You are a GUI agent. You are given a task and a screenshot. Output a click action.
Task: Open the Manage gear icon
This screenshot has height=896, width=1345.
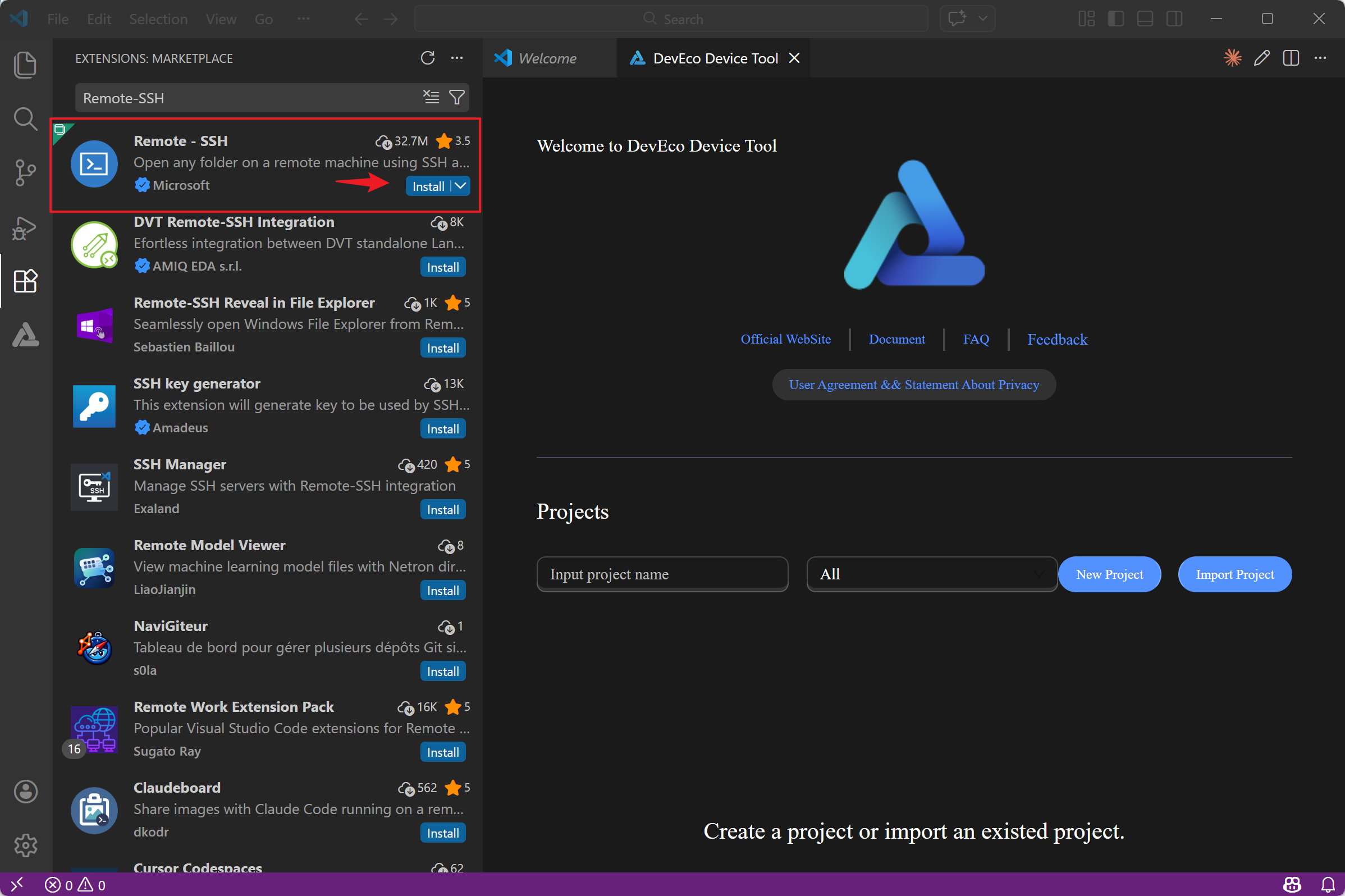tap(25, 845)
